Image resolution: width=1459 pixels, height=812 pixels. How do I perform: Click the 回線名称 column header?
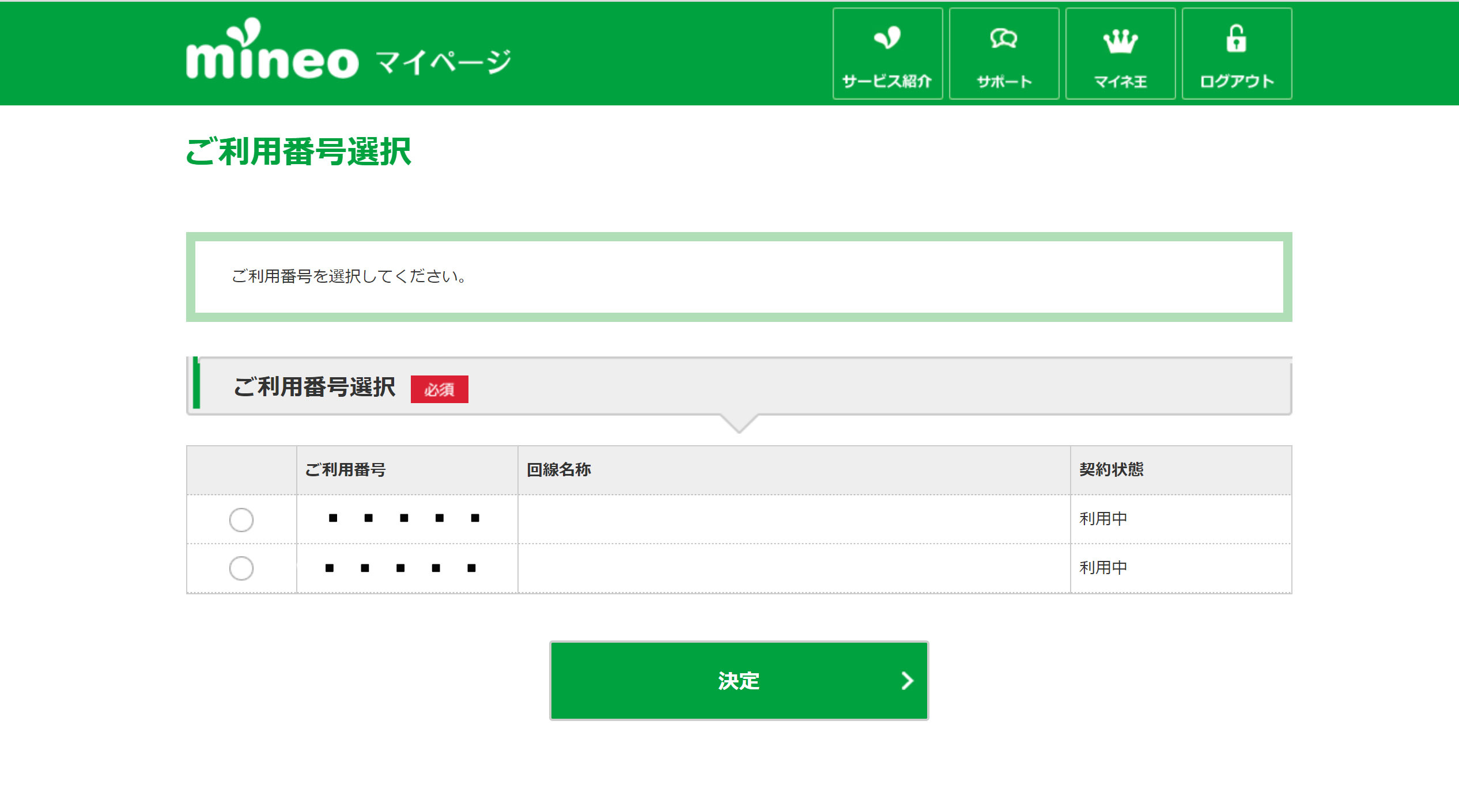(558, 470)
